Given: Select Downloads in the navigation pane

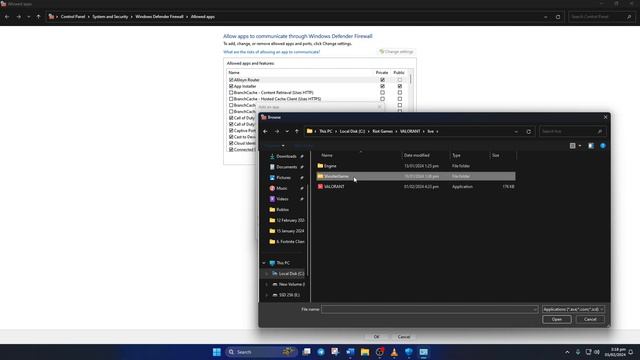Looking at the screenshot, I should click(286, 156).
